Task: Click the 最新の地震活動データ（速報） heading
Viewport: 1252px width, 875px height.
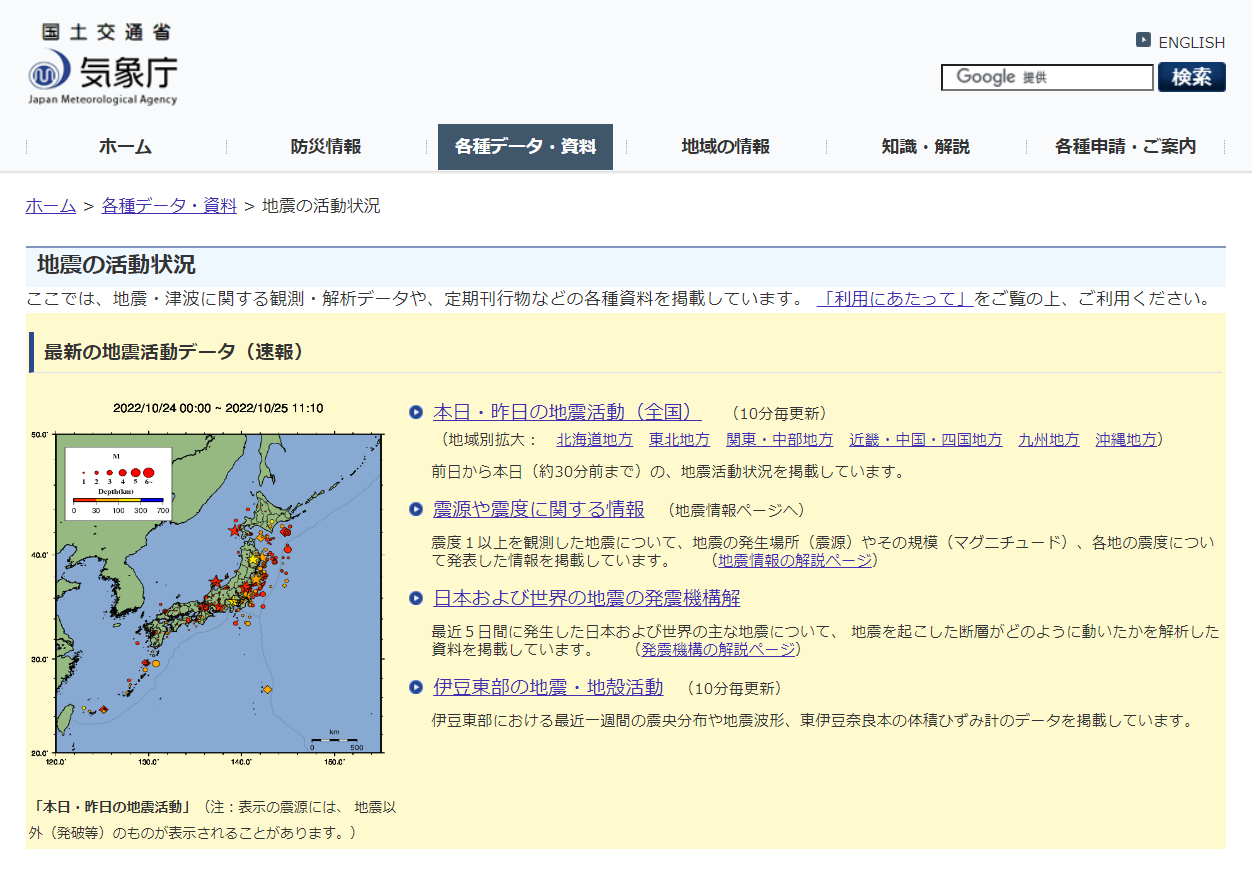Action: click(174, 352)
